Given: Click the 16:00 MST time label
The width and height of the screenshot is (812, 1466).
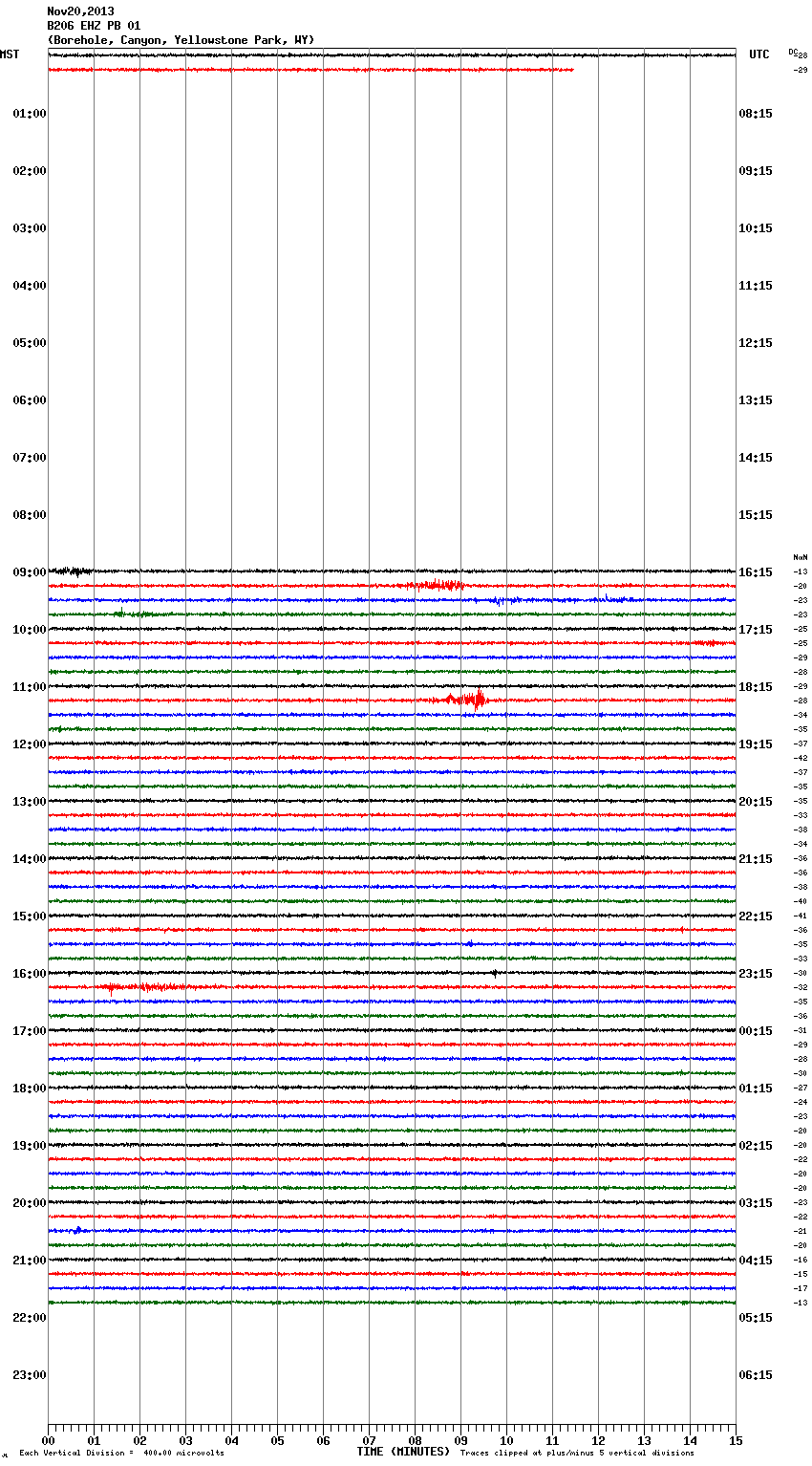Looking at the screenshot, I should (x=30, y=974).
